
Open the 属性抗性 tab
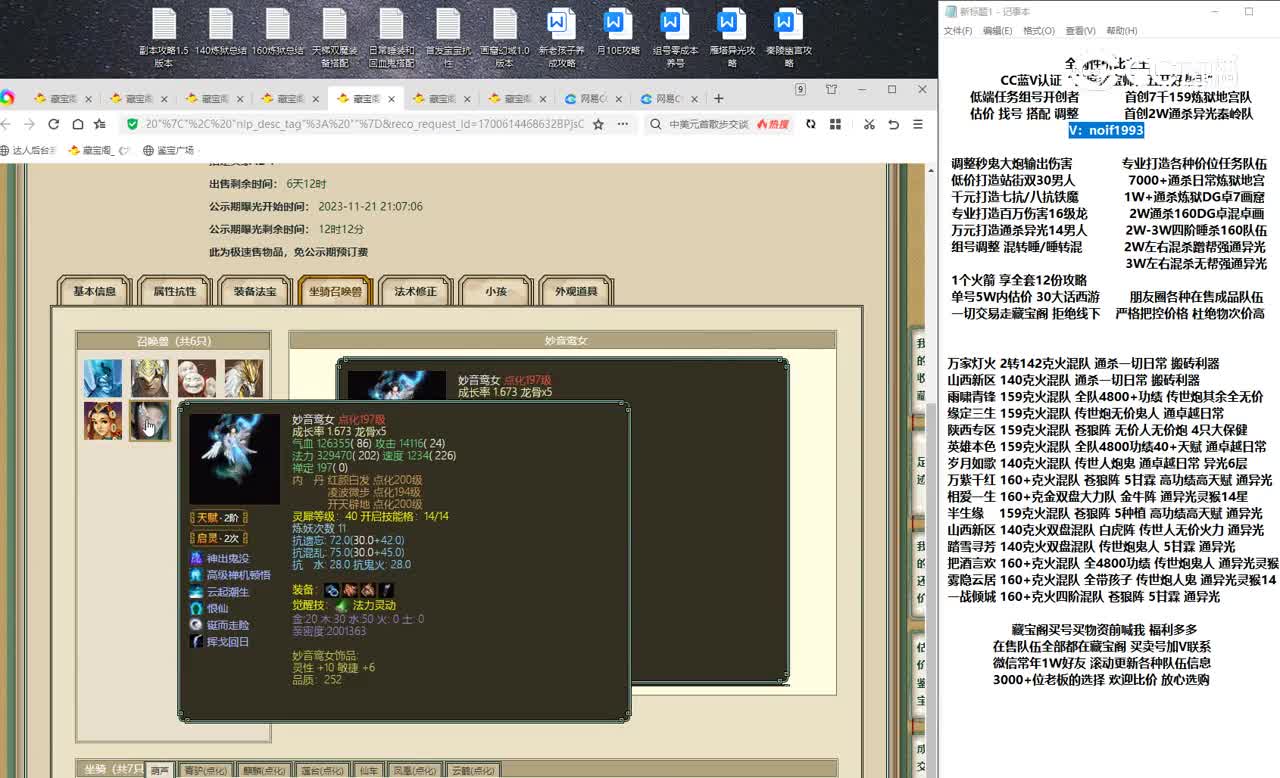175,291
